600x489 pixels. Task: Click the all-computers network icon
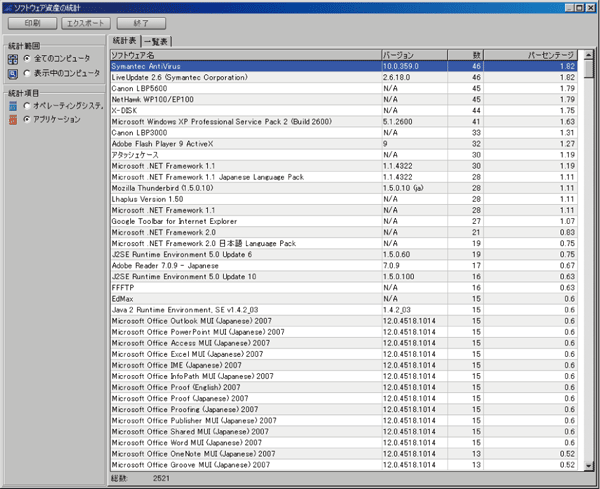click(12, 59)
